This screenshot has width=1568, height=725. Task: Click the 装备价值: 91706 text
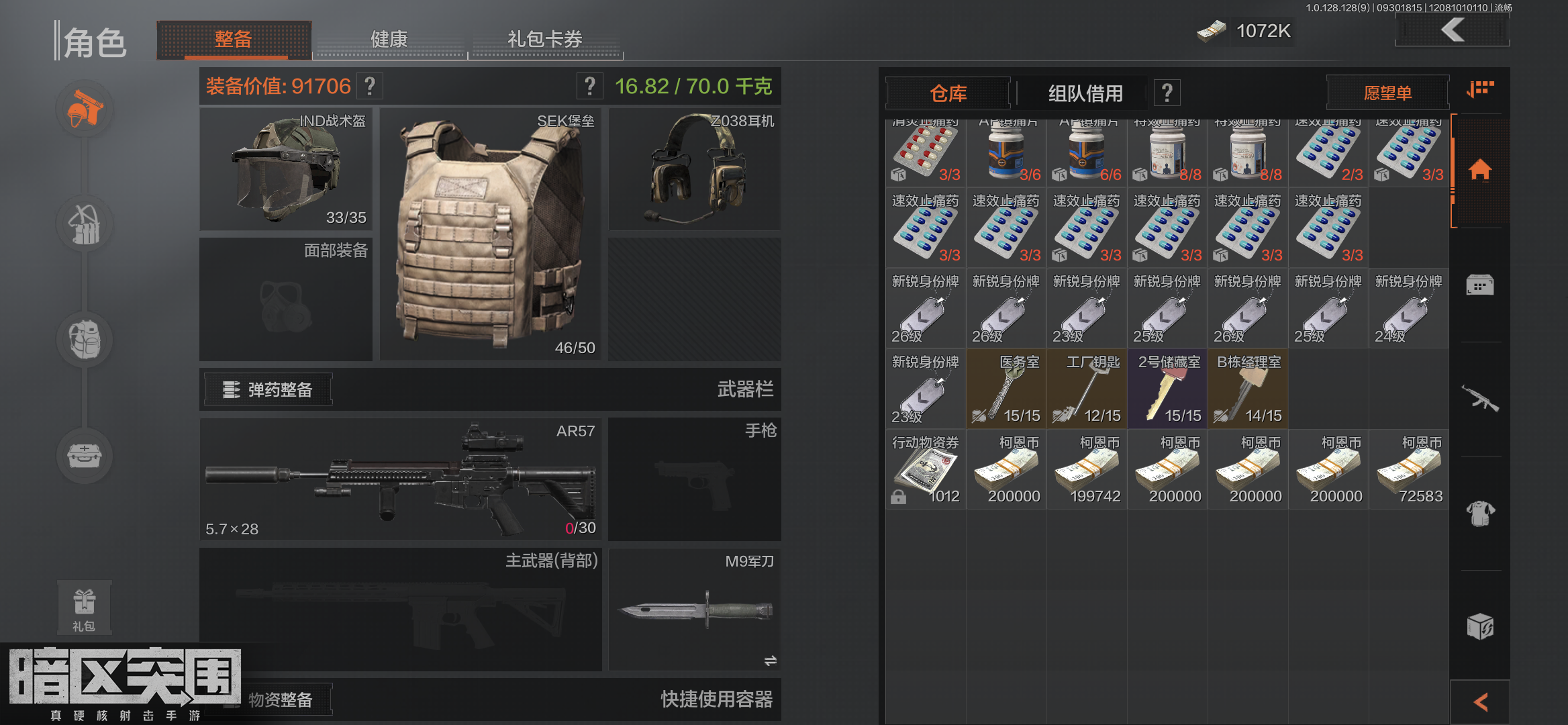pos(278,86)
